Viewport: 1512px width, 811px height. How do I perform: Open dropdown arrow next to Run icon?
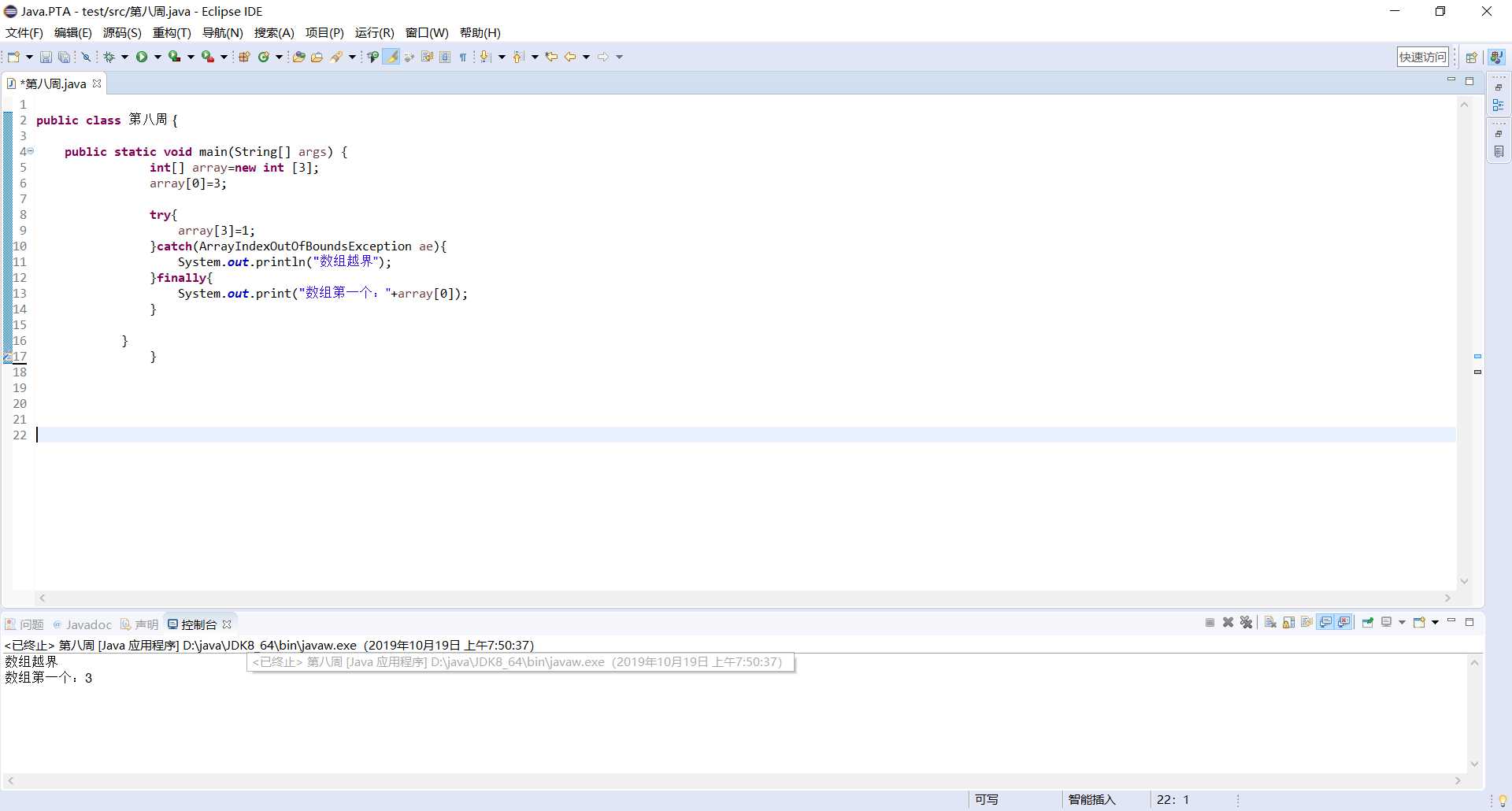(x=157, y=57)
